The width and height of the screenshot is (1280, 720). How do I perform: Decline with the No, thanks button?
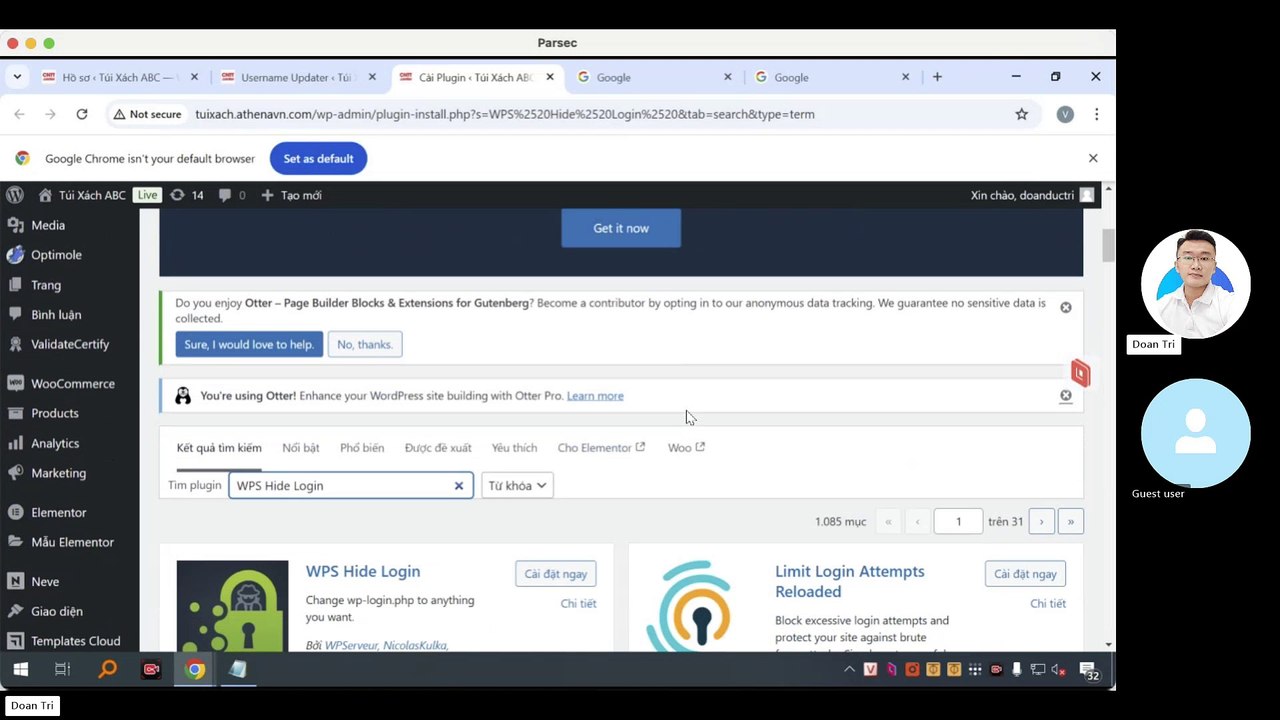365,344
